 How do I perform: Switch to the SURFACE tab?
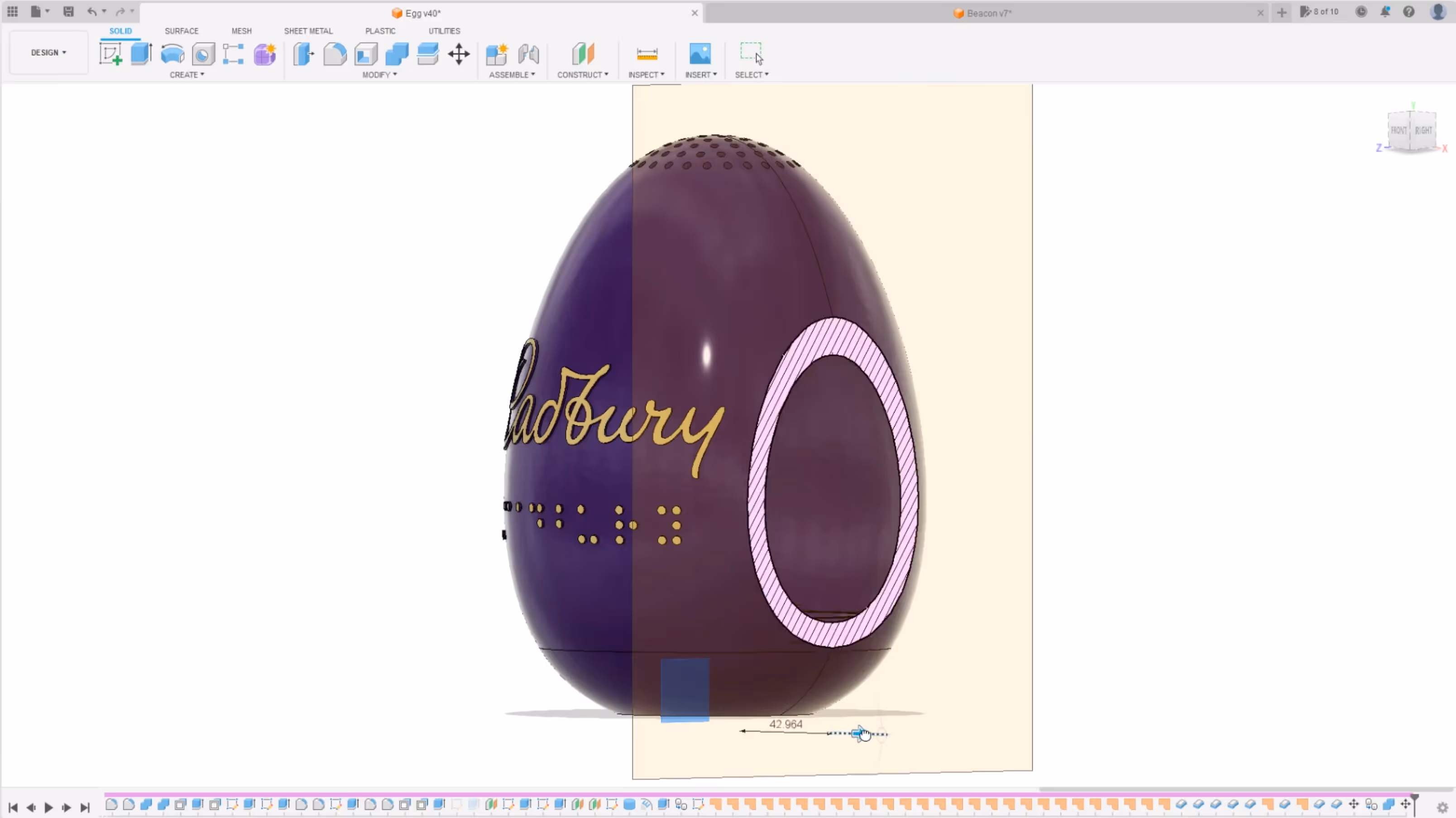(182, 31)
